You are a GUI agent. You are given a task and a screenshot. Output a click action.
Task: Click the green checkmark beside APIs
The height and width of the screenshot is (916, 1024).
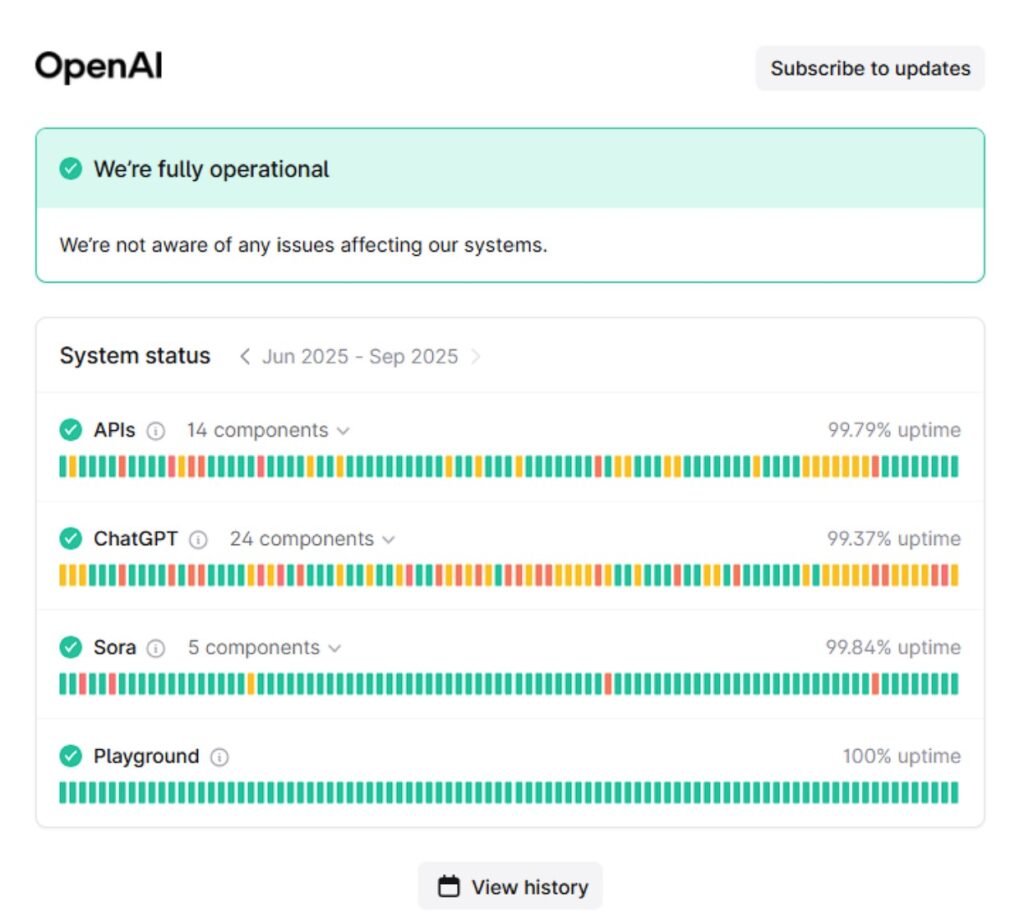[70, 430]
